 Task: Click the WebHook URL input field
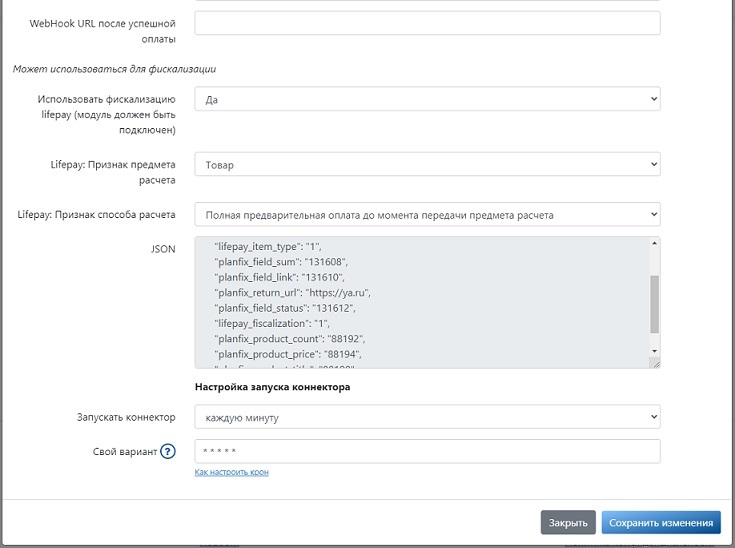428,23
